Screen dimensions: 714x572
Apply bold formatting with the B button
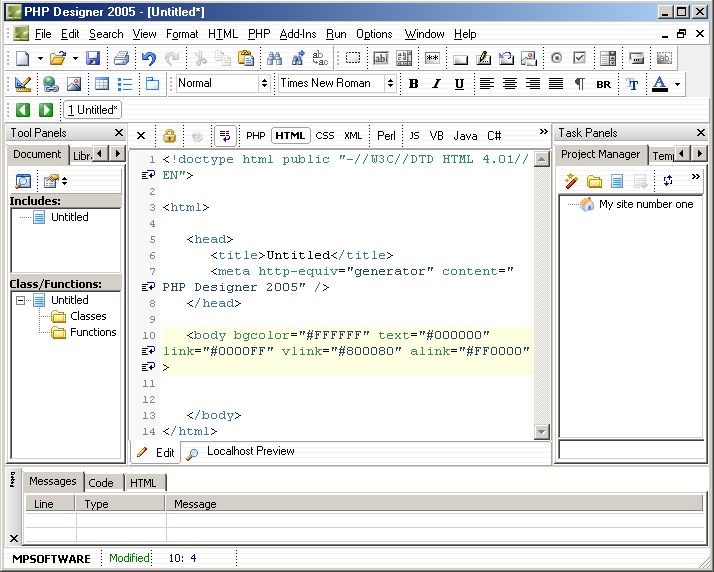tap(413, 84)
